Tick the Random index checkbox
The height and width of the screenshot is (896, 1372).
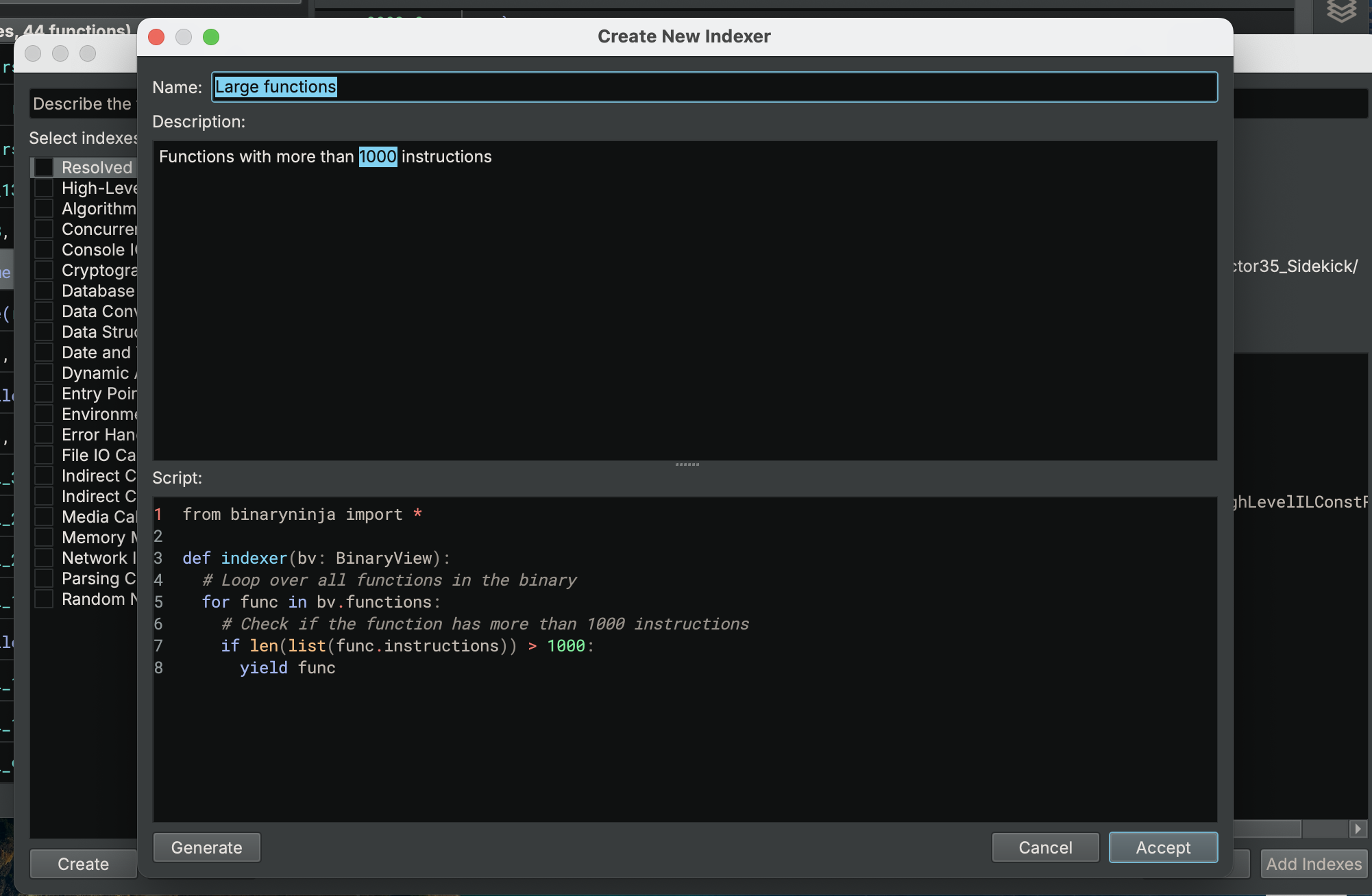click(x=44, y=599)
